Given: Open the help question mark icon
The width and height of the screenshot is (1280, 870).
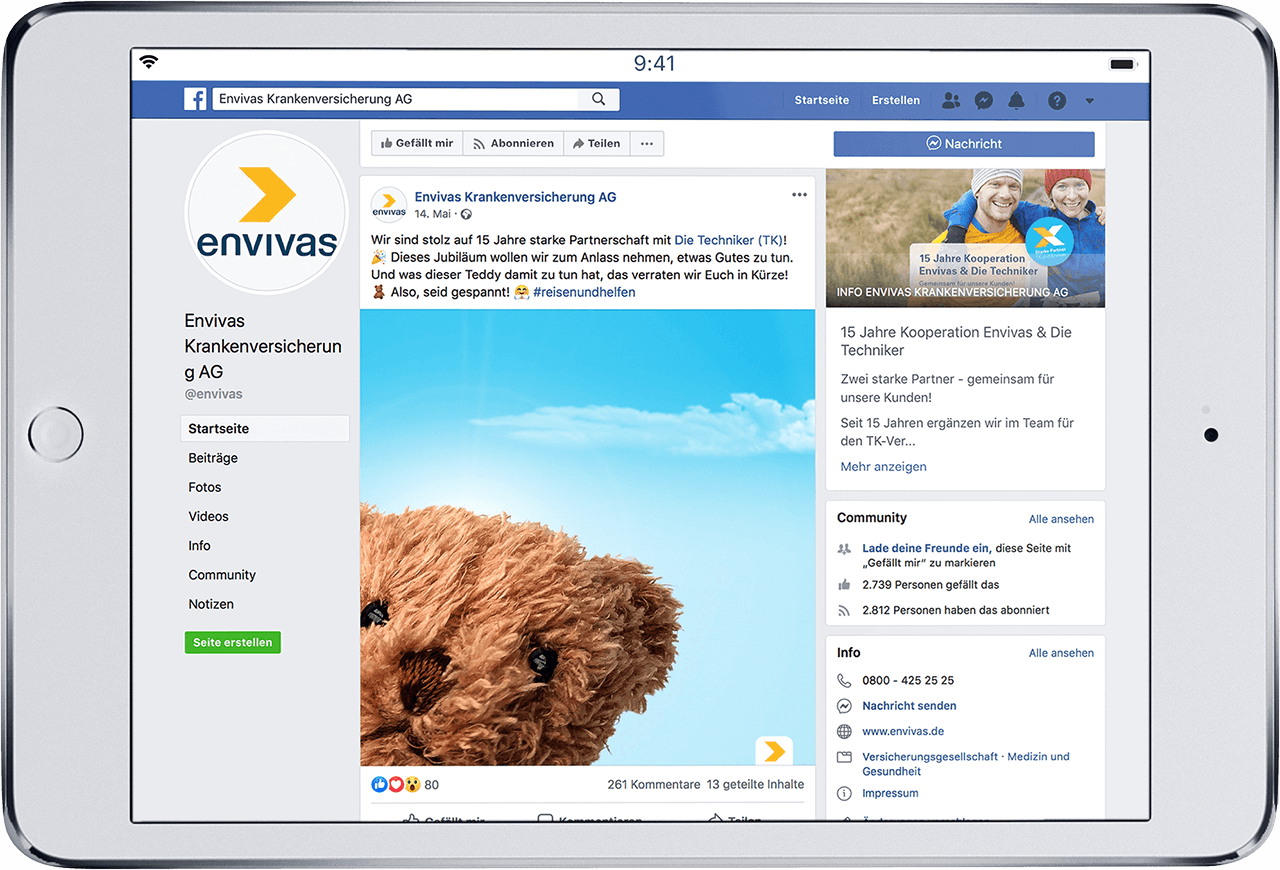Looking at the screenshot, I should 1057,100.
